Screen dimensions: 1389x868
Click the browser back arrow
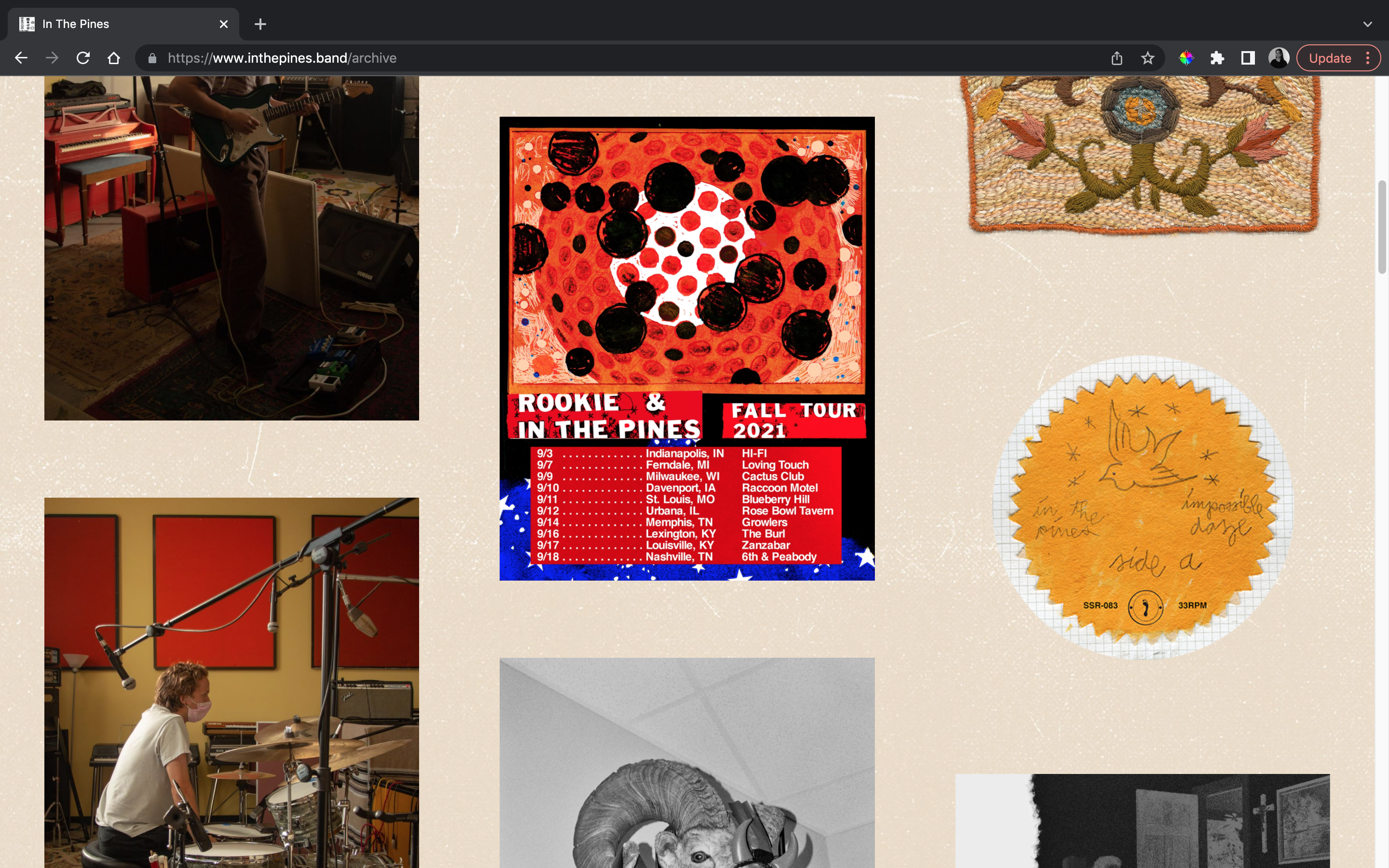[21, 58]
